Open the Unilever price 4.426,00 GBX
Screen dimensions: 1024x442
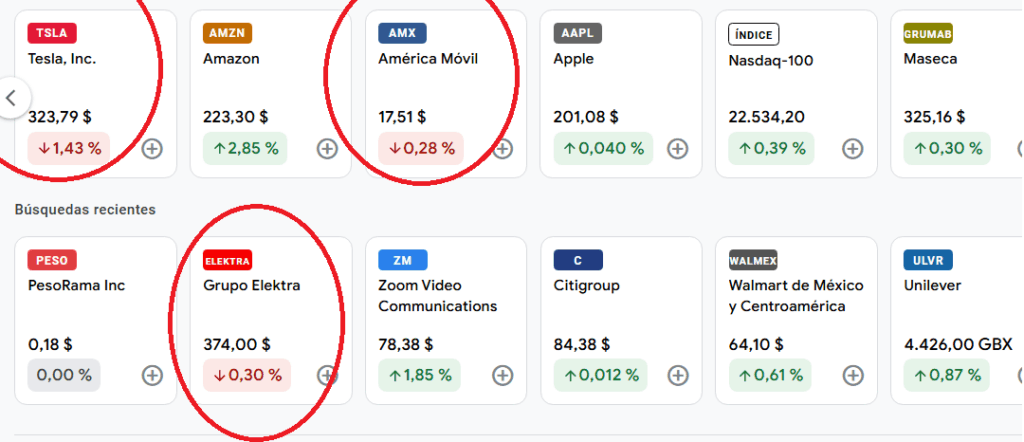(x=957, y=345)
